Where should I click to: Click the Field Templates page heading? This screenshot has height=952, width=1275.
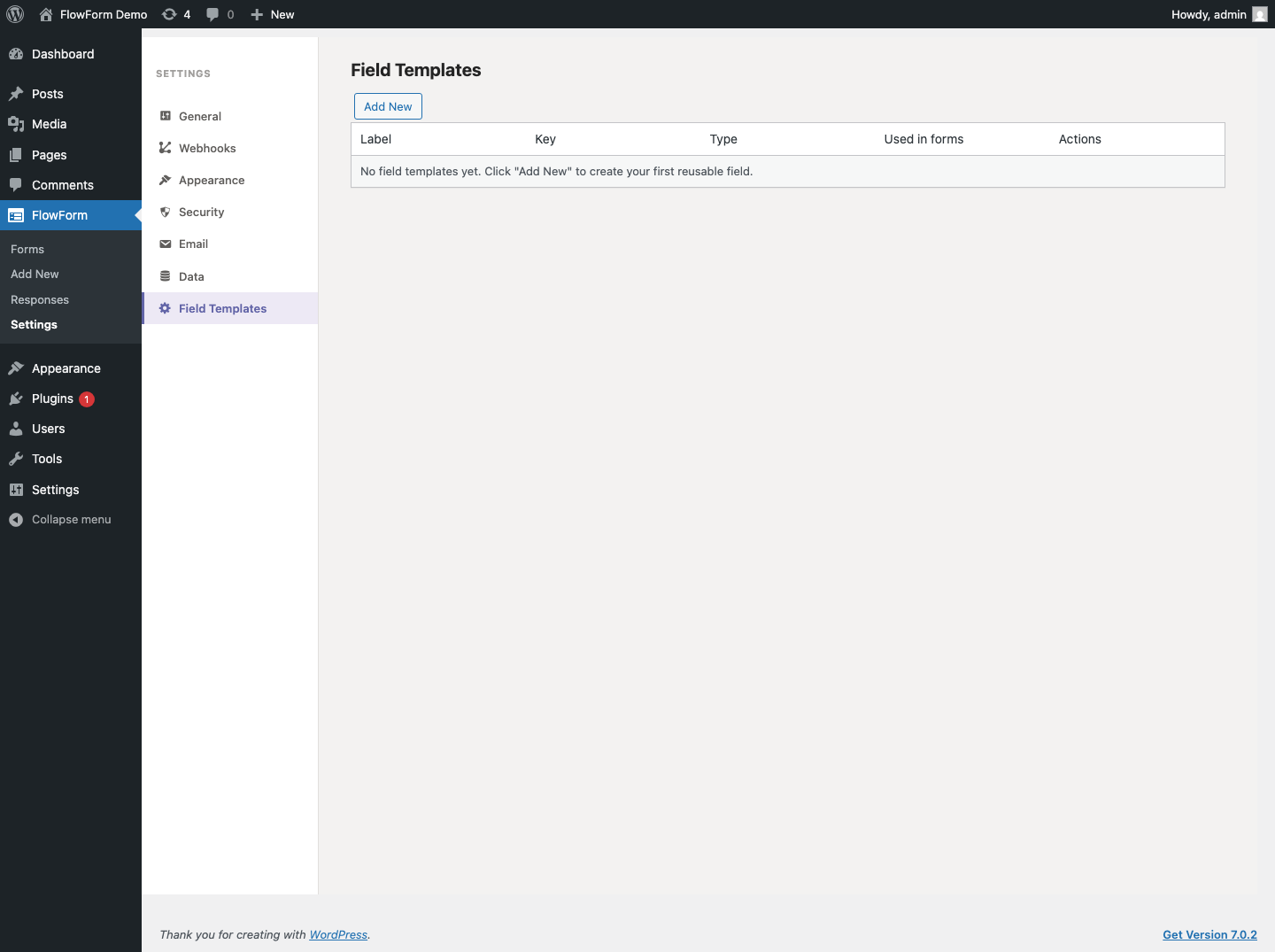pos(416,70)
